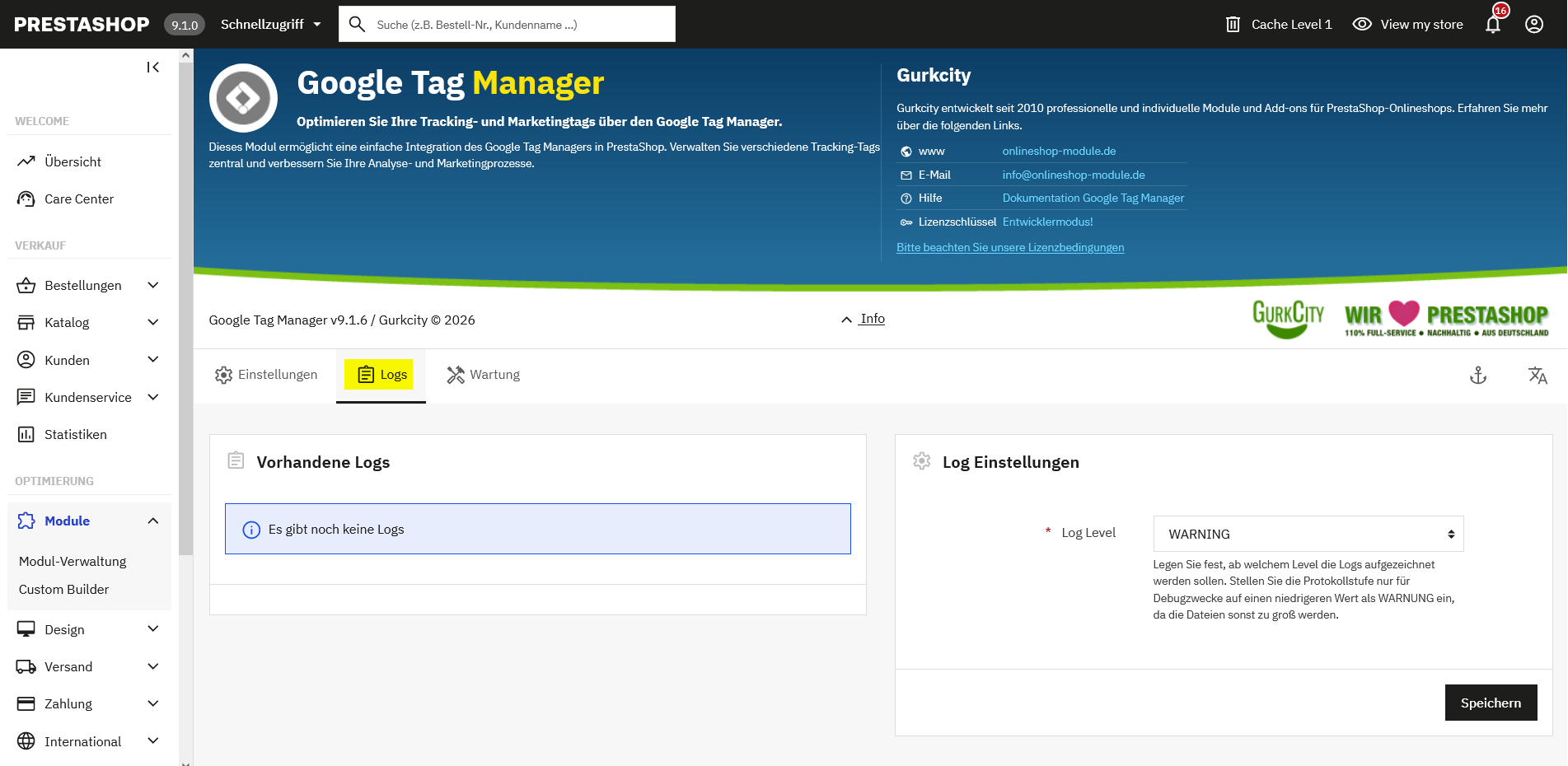
Task: Switch to the Wartung tab
Action: click(483, 375)
